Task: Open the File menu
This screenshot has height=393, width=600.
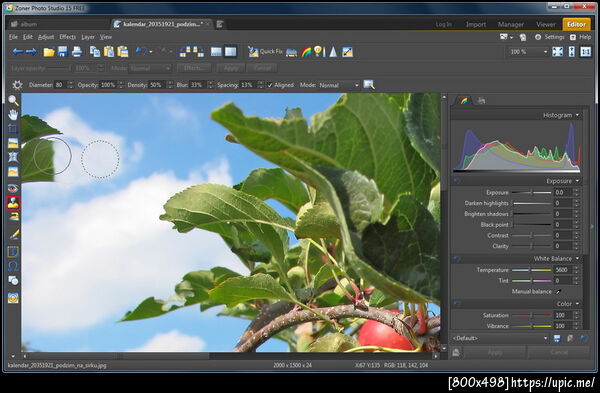Action: tap(13, 37)
